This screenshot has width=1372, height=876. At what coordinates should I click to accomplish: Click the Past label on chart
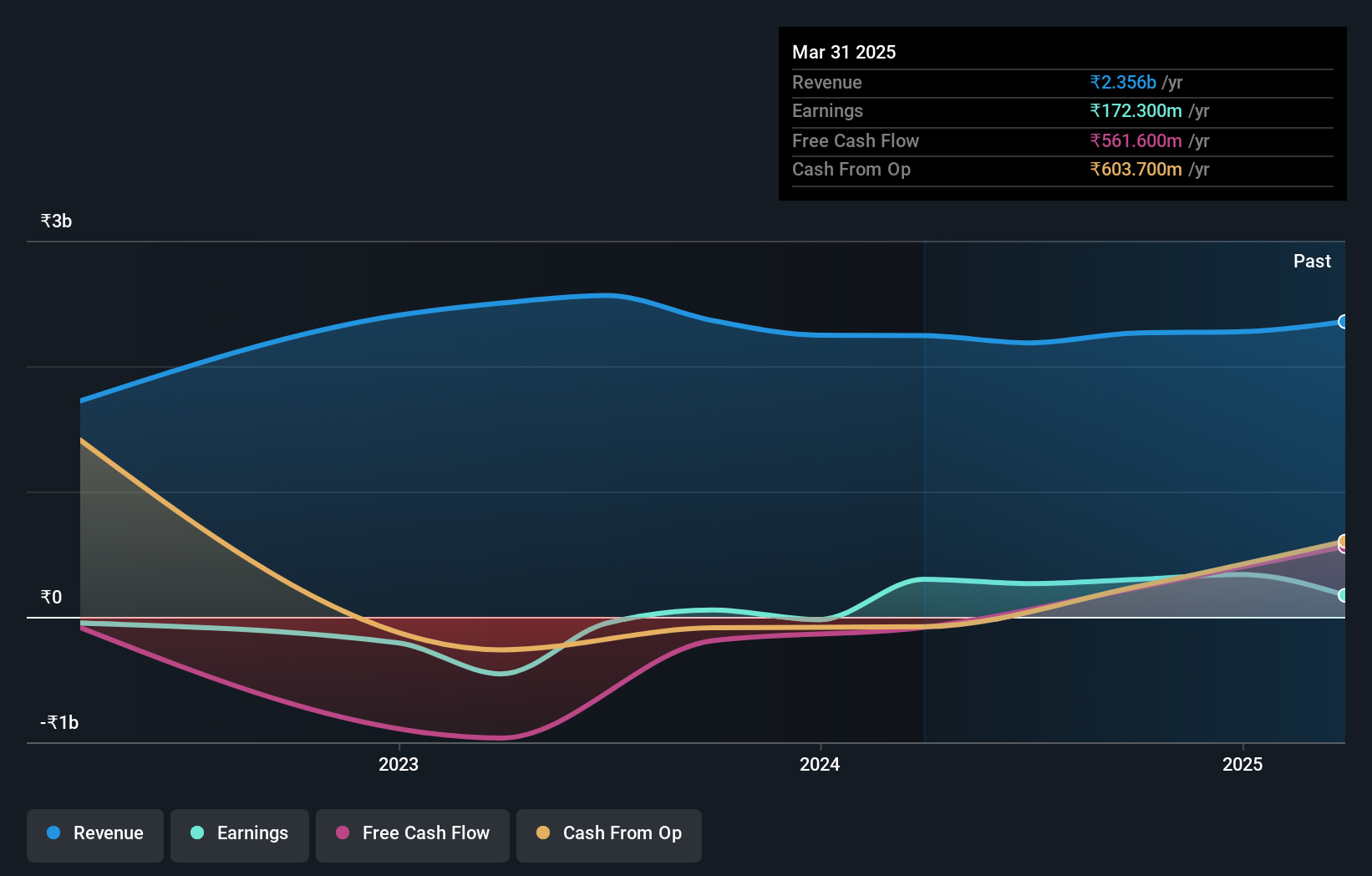[1312, 262]
